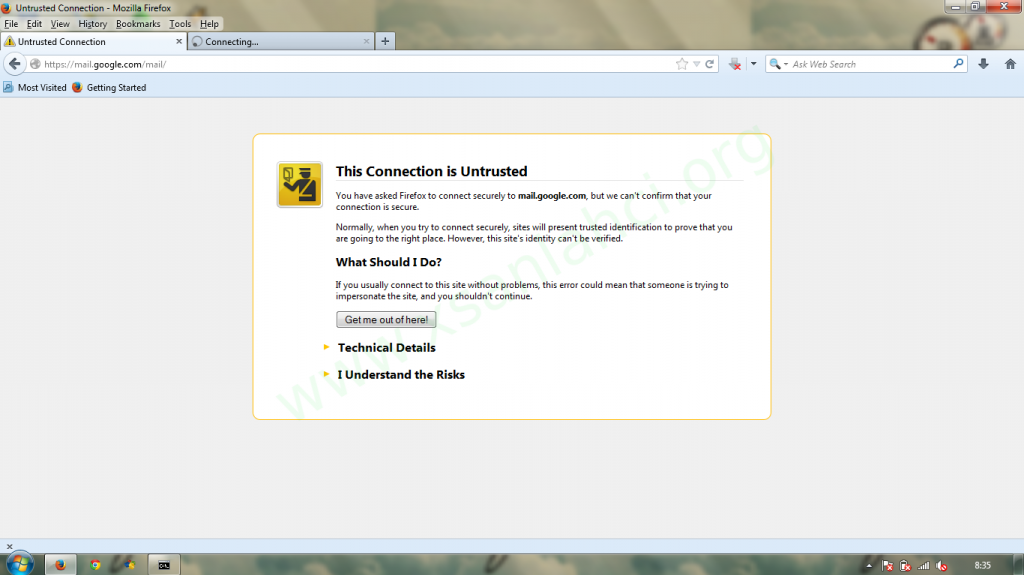Open the Bookmarks menu
This screenshot has width=1024, height=575.
(x=138, y=24)
